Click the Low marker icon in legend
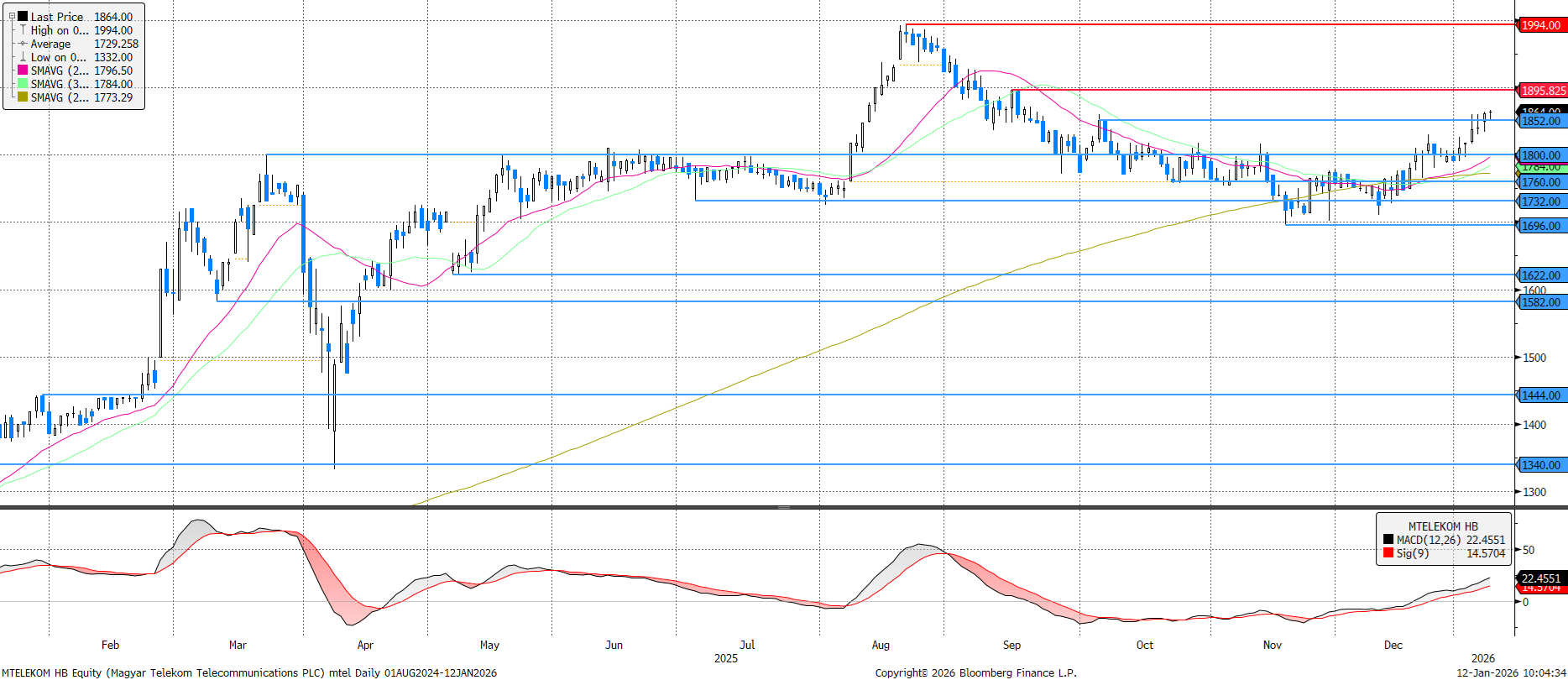Image resolution: width=1568 pixels, height=680 pixels. click(24, 57)
